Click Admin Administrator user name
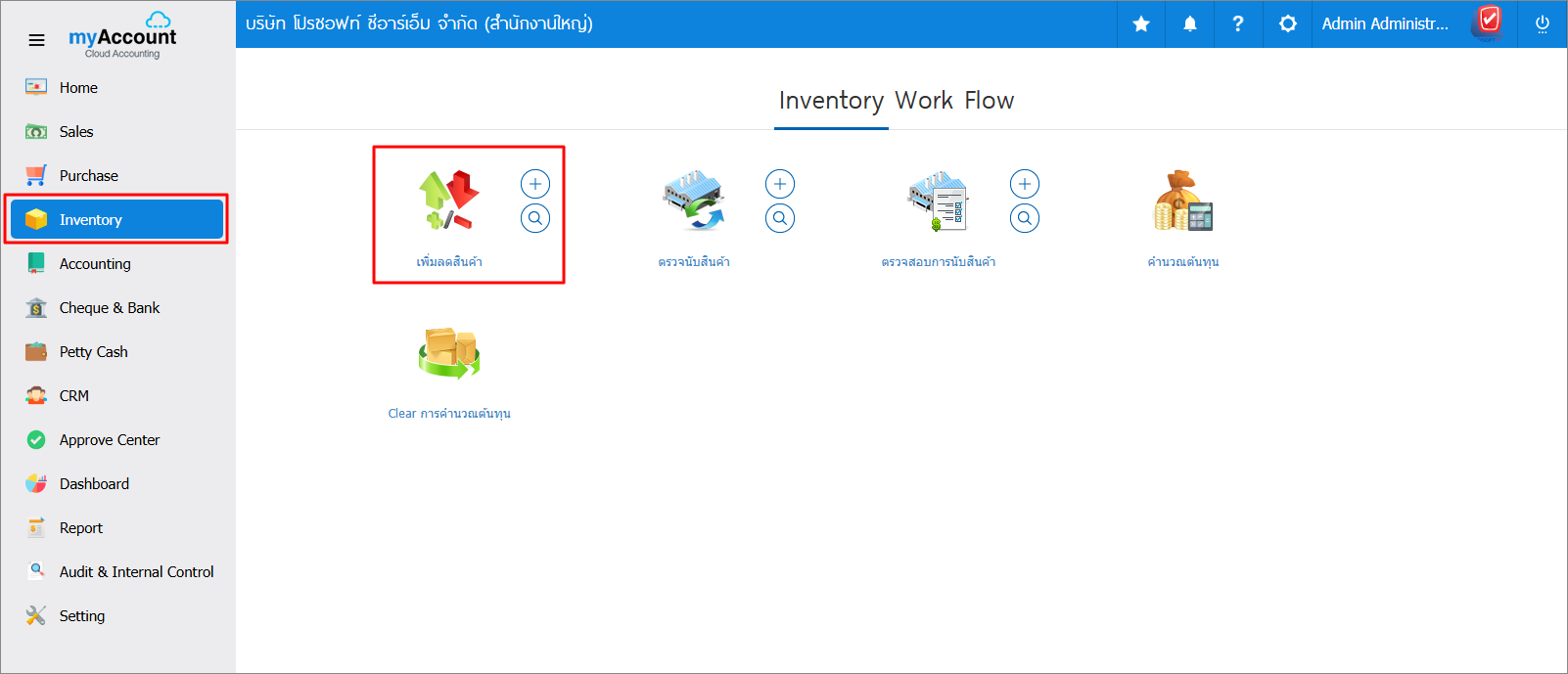This screenshot has width=1568, height=674. 1385,24
